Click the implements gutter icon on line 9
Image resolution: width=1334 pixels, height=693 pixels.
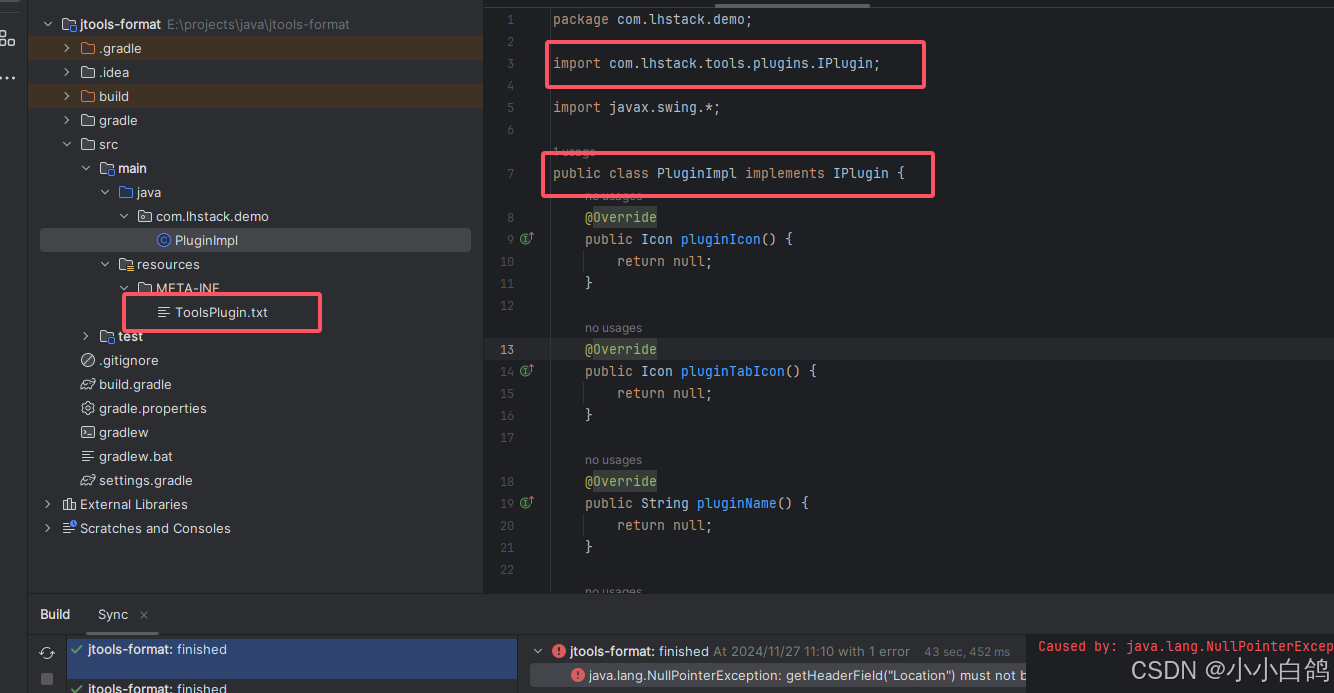point(526,239)
